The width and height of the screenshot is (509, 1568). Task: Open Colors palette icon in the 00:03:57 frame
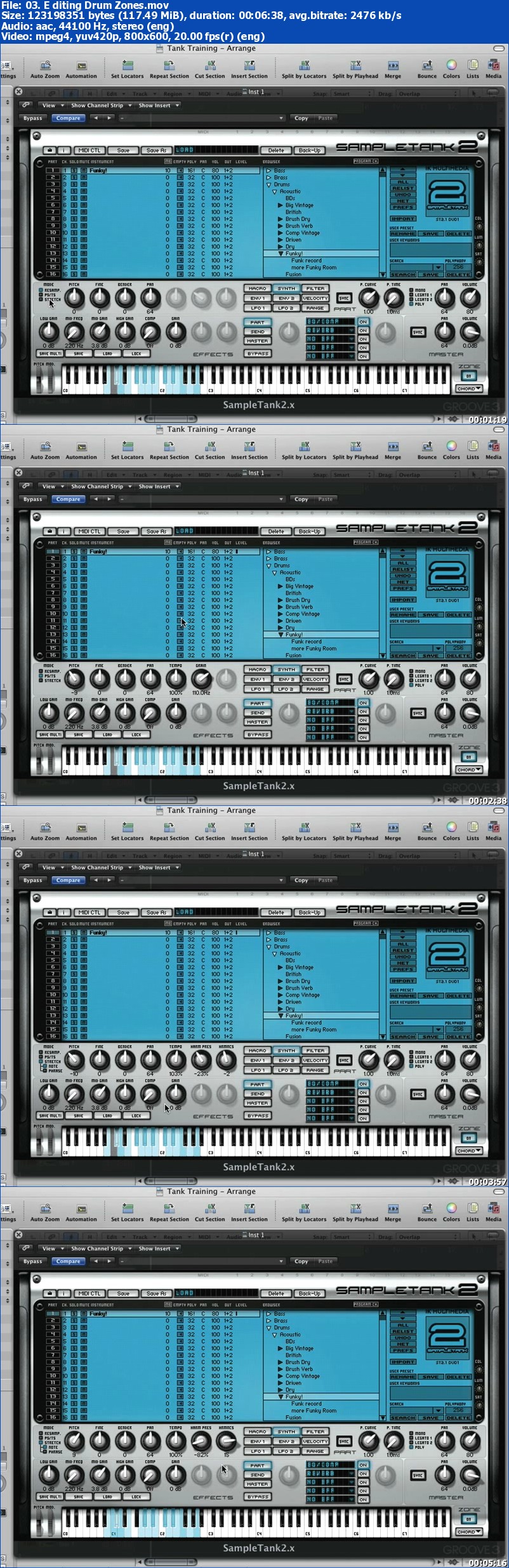coord(451,827)
